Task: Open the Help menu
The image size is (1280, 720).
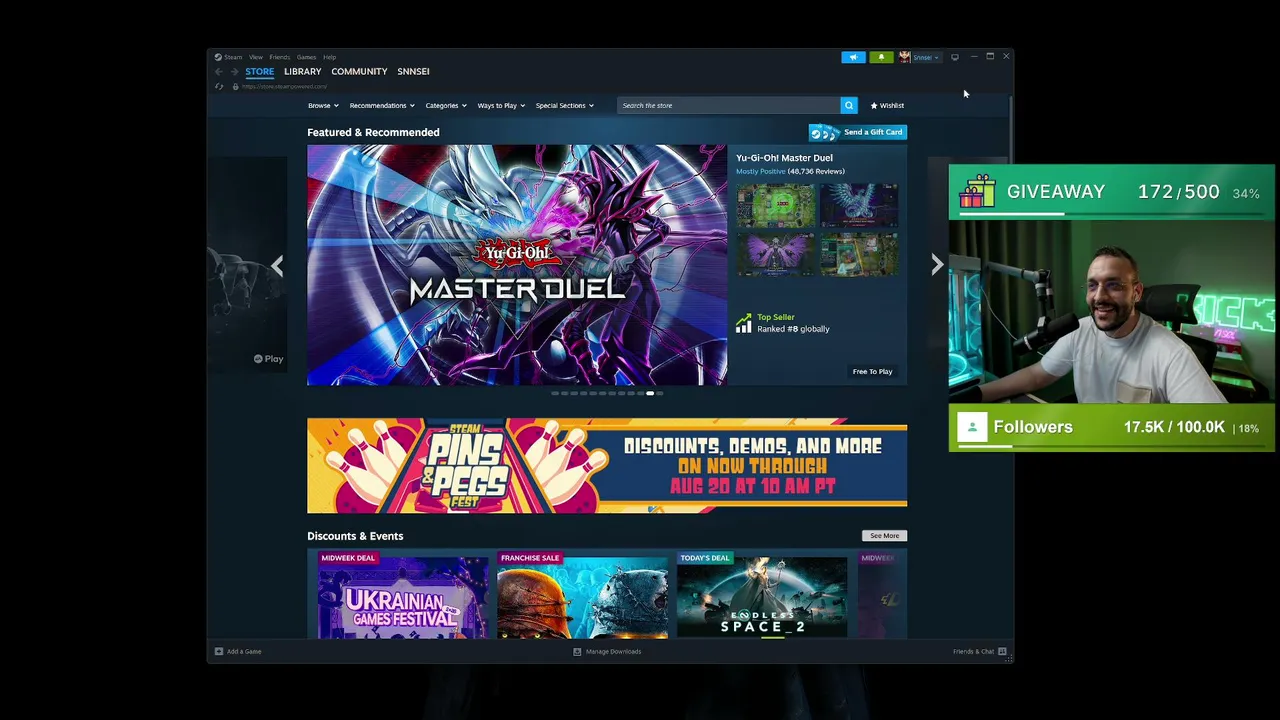Action: (x=329, y=57)
